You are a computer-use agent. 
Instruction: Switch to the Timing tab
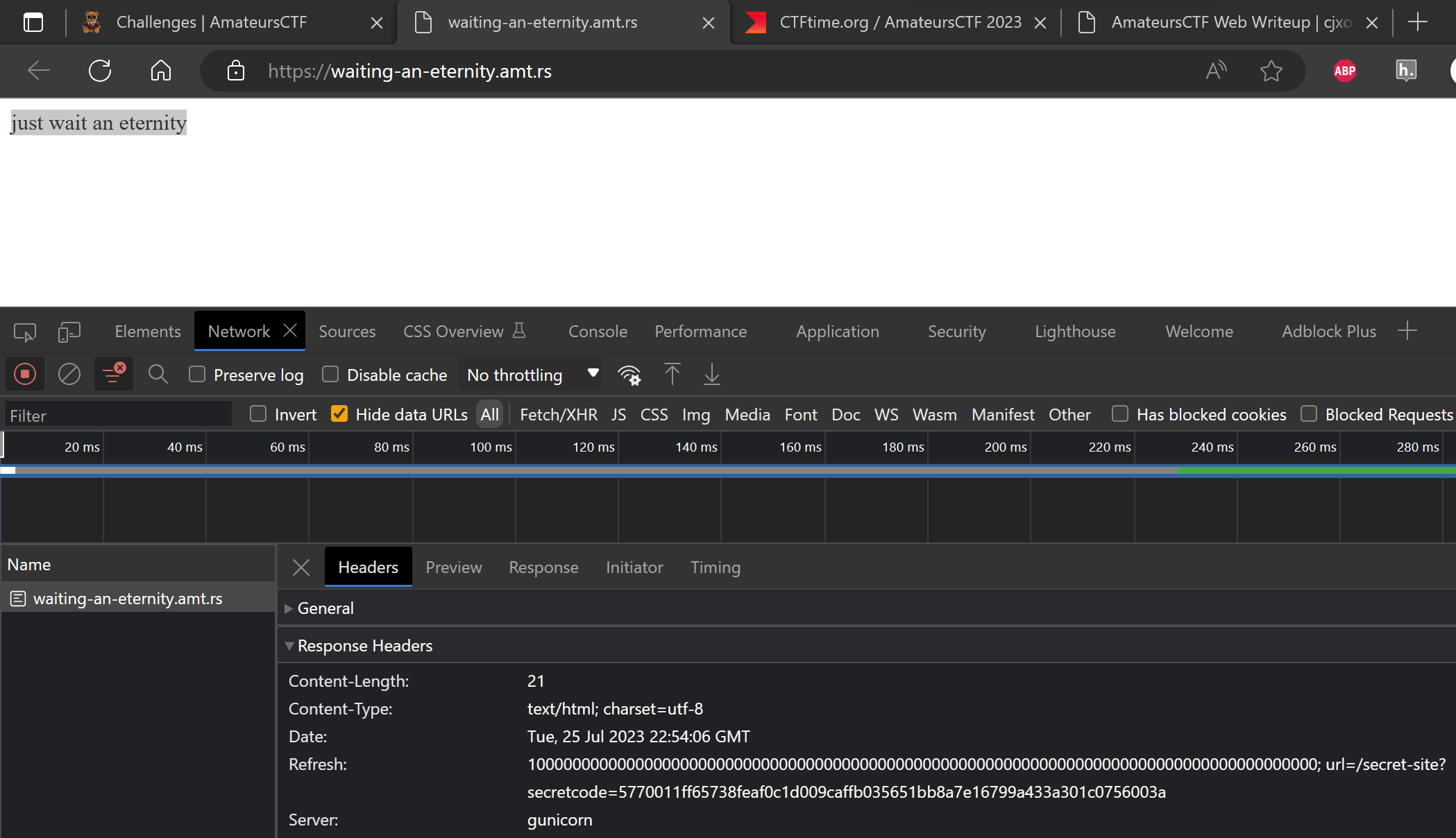coord(716,567)
